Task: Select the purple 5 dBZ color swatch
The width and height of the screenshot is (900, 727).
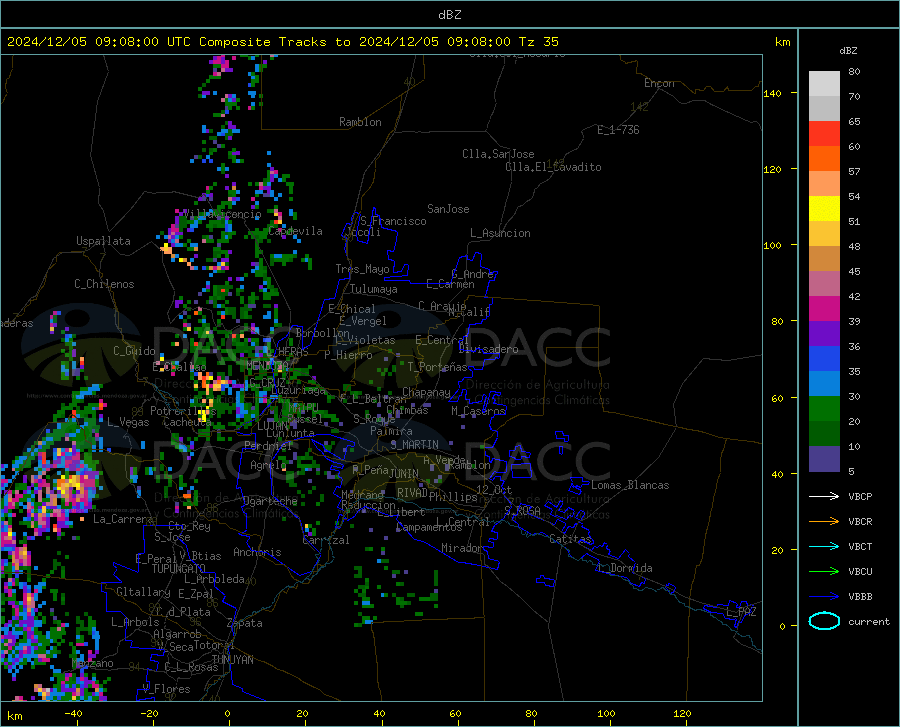Action: [824, 459]
